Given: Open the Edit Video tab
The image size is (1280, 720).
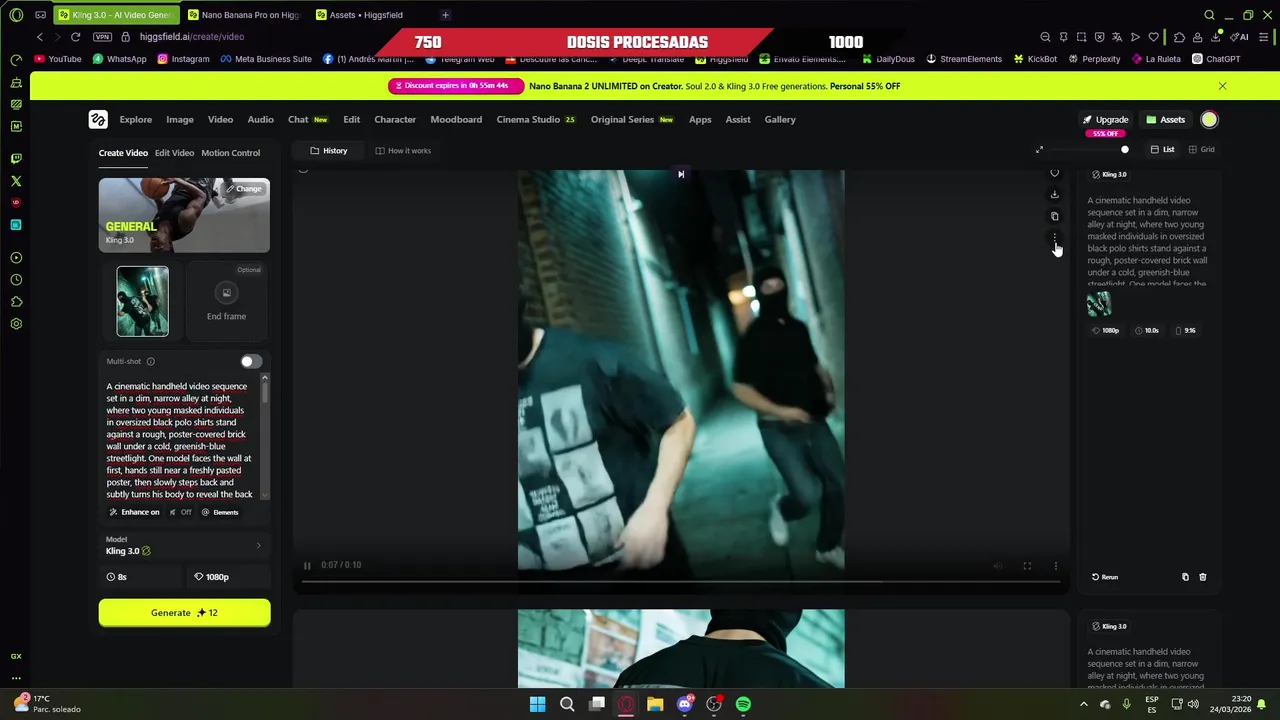Looking at the screenshot, I should (174, 153).
